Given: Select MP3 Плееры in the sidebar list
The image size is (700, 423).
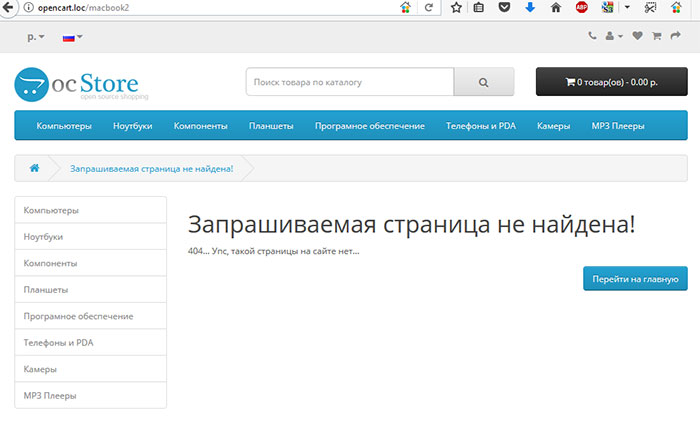Looking at the screenshot, I should pos(91,395).
